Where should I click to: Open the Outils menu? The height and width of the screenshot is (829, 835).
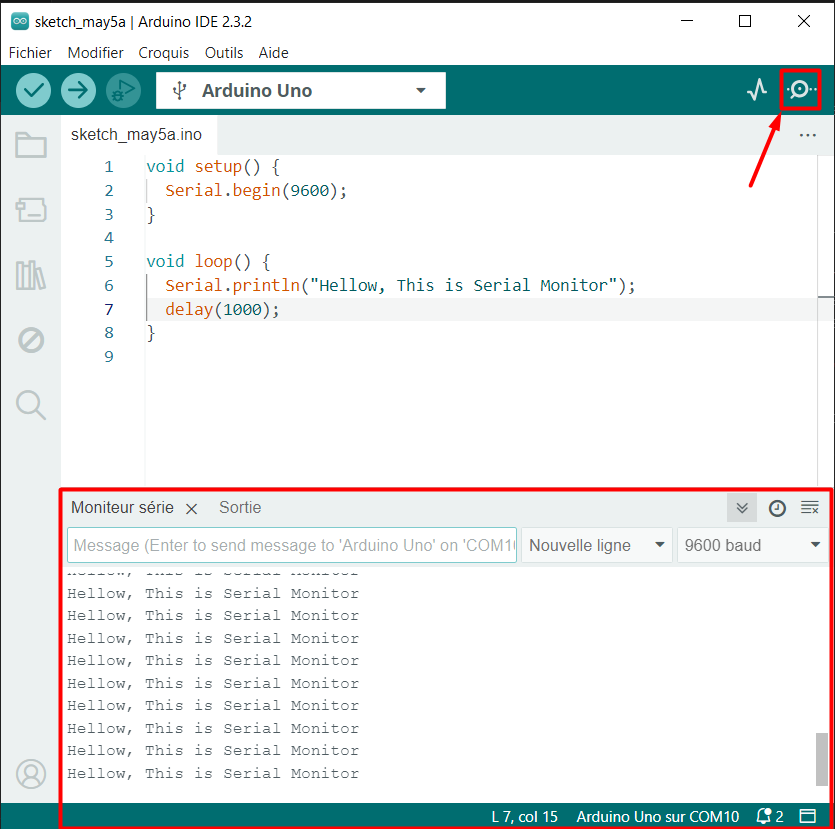click(x=224, y=53)
